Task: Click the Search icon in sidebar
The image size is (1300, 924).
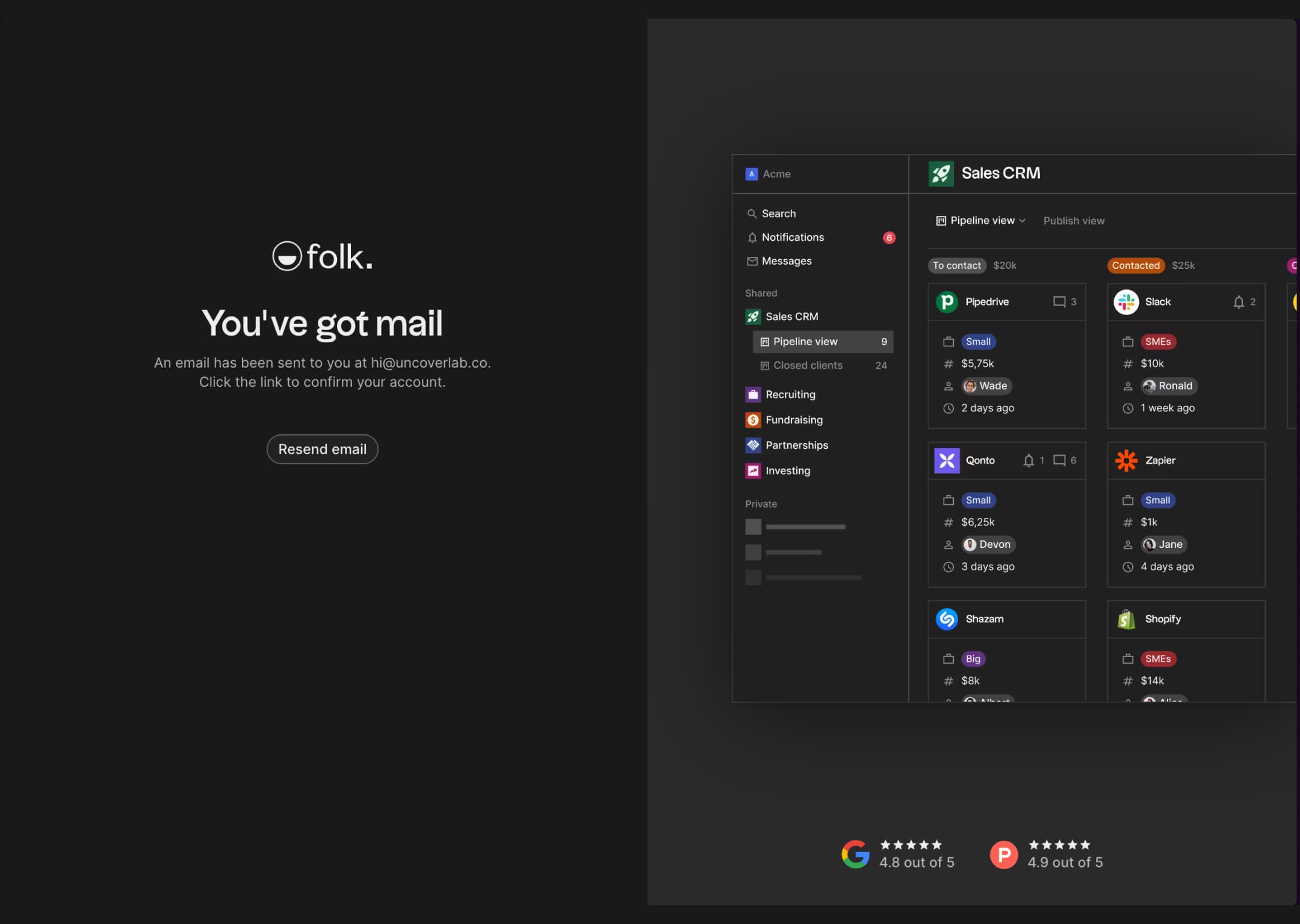Action: (x=752, y=213)
